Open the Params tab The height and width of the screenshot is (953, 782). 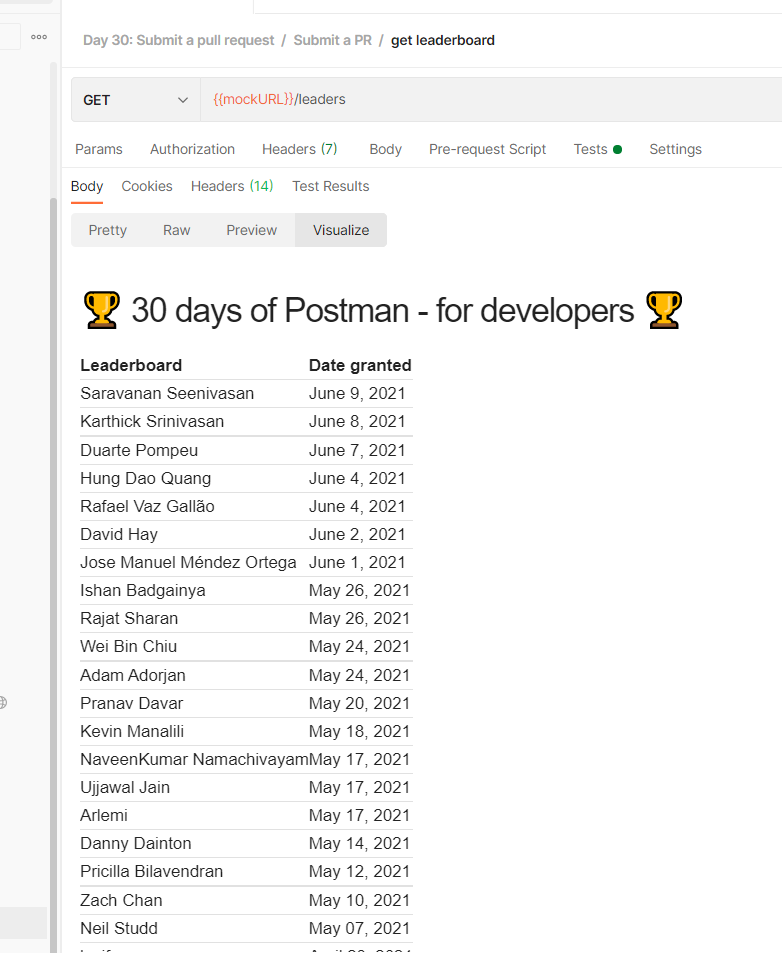point(98,150)
